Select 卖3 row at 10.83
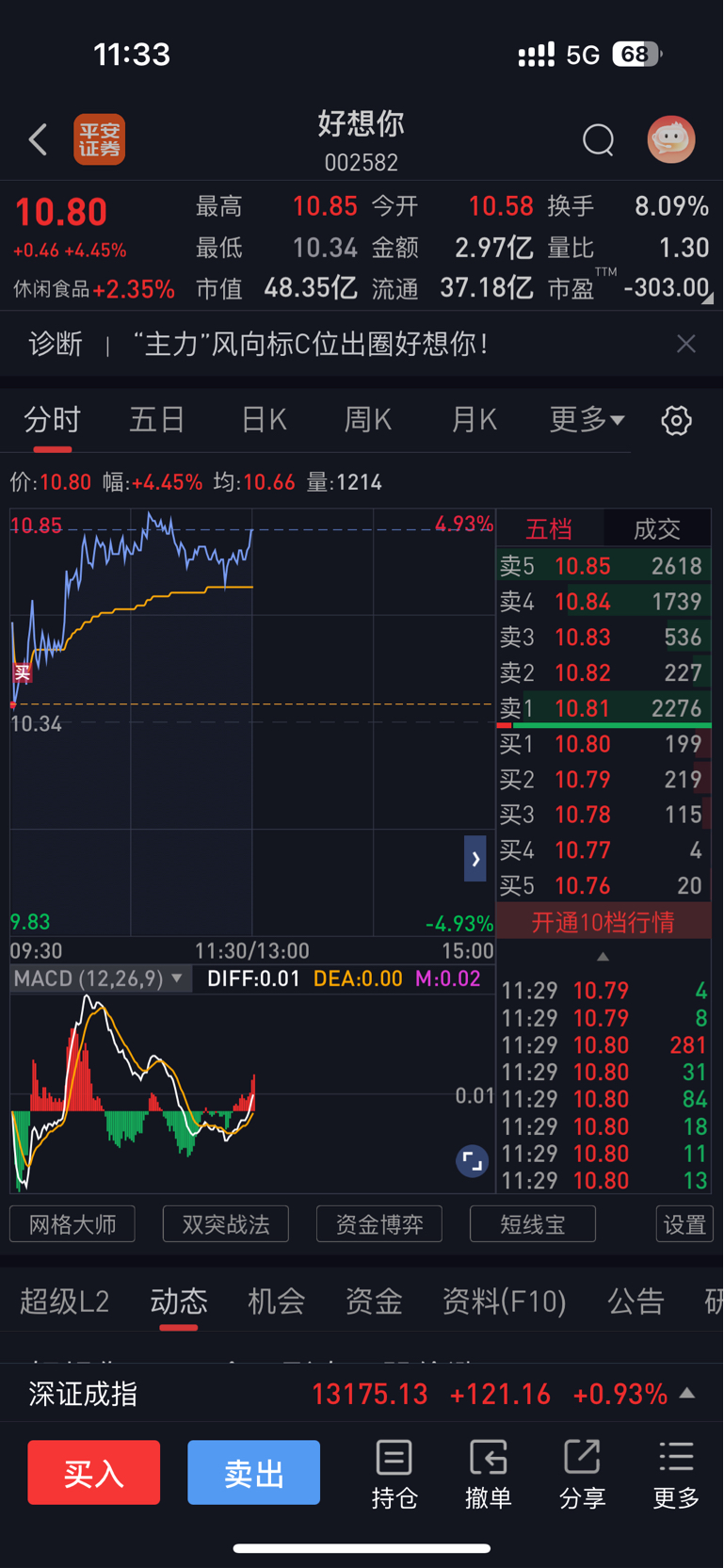Viewport: 724px width, 1568px height. (x=603, y=638)
